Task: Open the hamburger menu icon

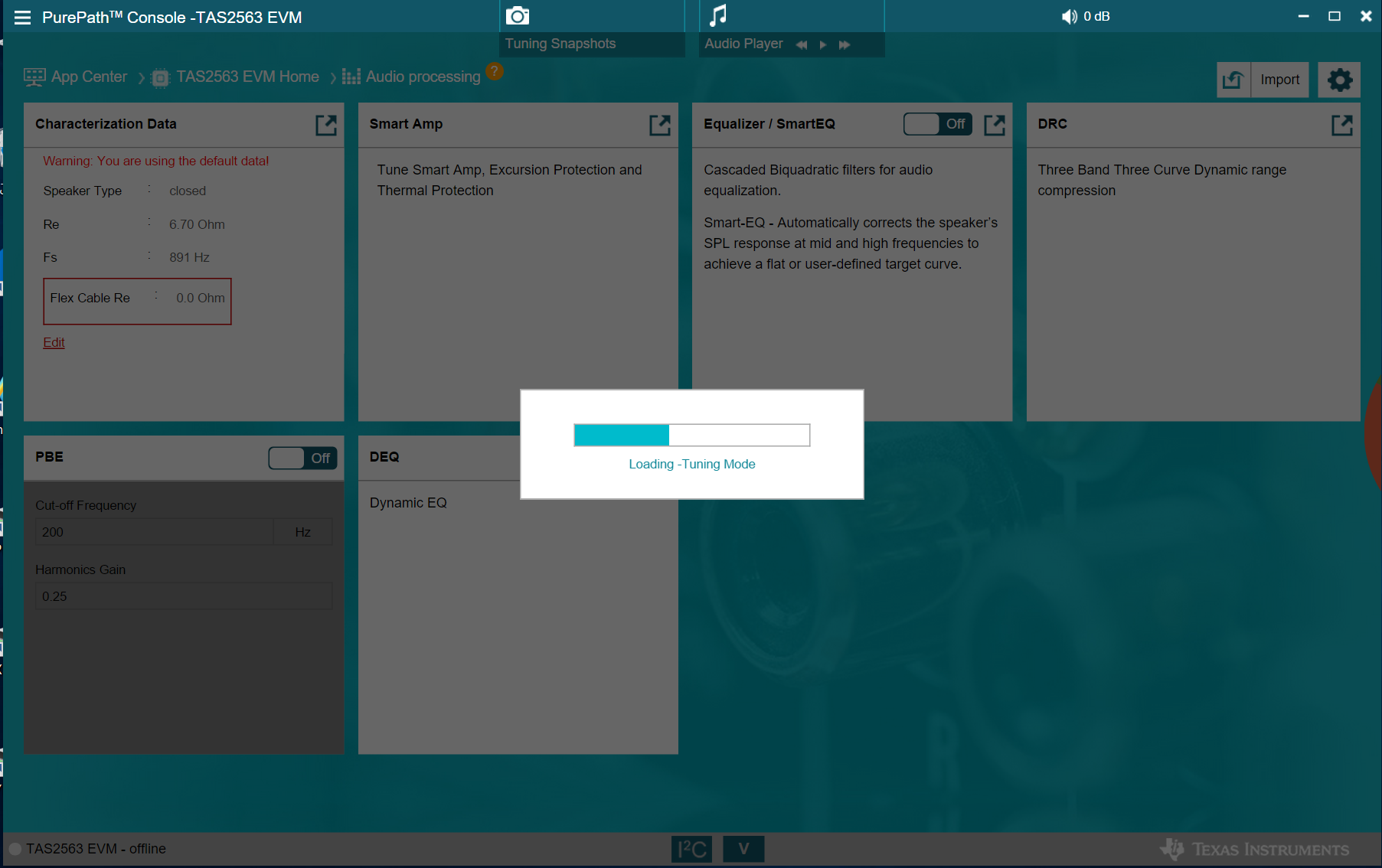Action: pos(22,18)
